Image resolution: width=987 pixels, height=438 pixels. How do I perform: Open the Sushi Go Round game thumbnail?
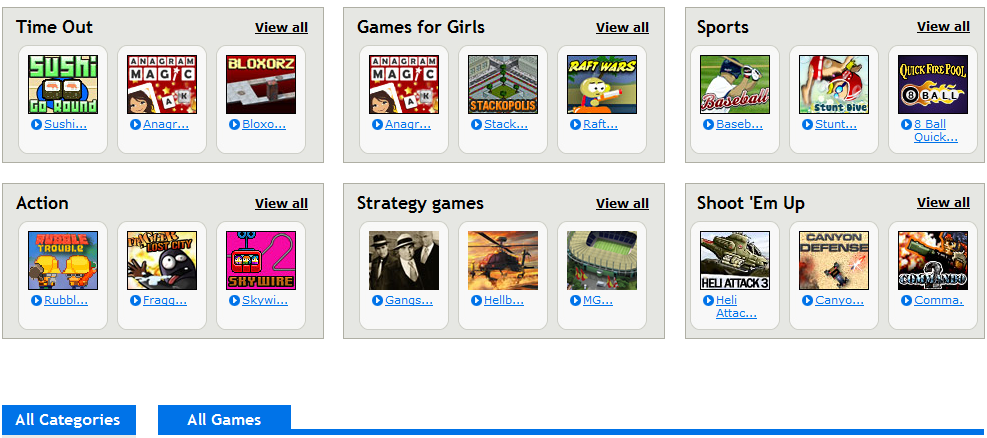(63, 84)
